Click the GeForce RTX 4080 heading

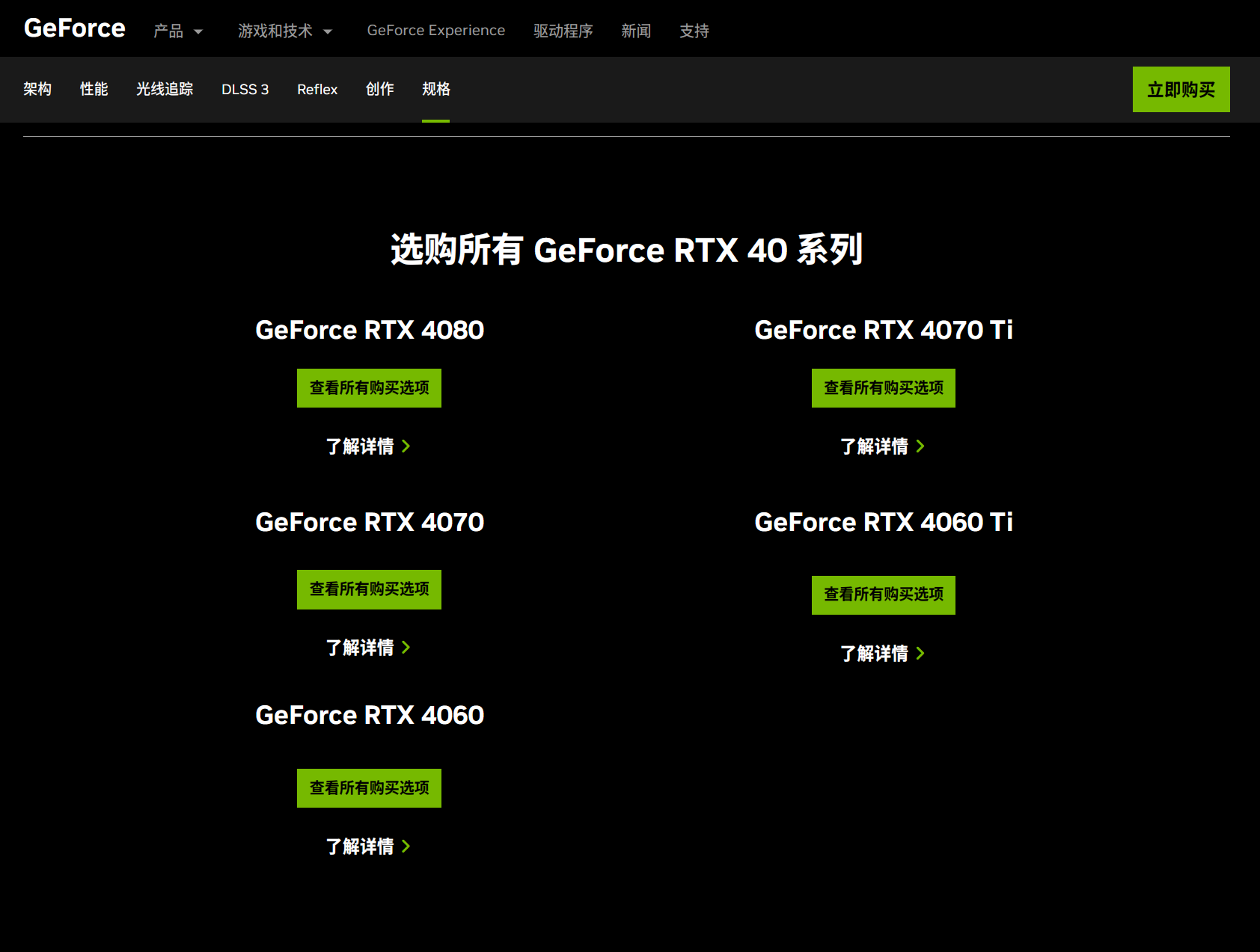coord(370,330)
